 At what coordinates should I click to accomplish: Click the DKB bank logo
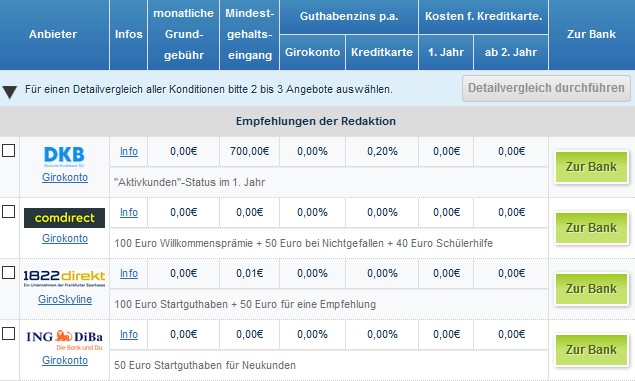click(64, 156)
